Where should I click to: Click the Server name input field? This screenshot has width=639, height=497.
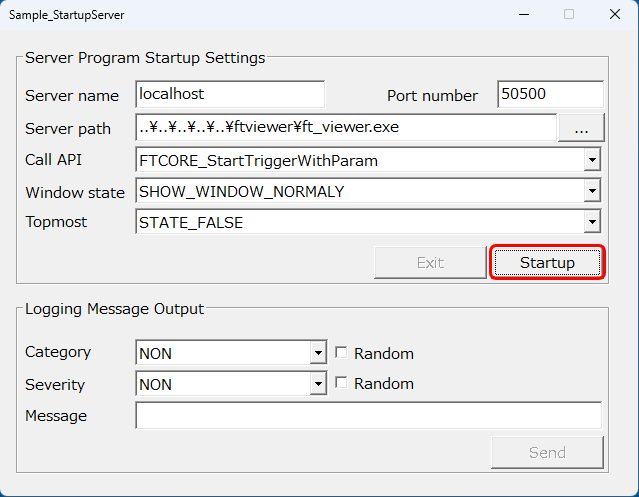[230, 95]
